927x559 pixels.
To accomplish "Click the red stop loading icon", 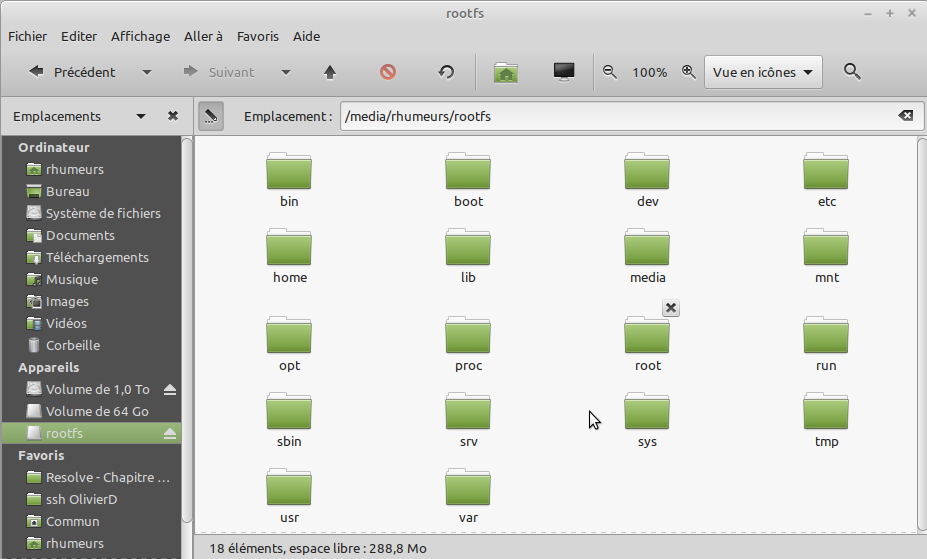I will click(x=388, y=72).
